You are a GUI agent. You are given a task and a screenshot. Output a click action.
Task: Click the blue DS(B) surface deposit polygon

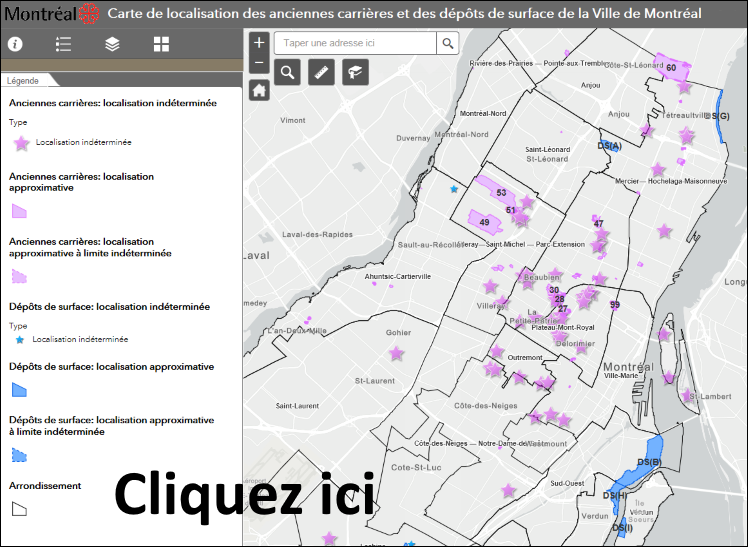point(650,457)
